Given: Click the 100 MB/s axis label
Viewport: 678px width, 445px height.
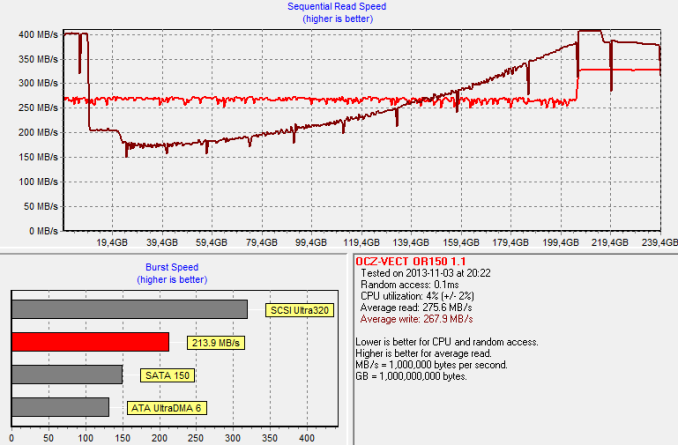Looking at the screenshot, I should (38, 182).
